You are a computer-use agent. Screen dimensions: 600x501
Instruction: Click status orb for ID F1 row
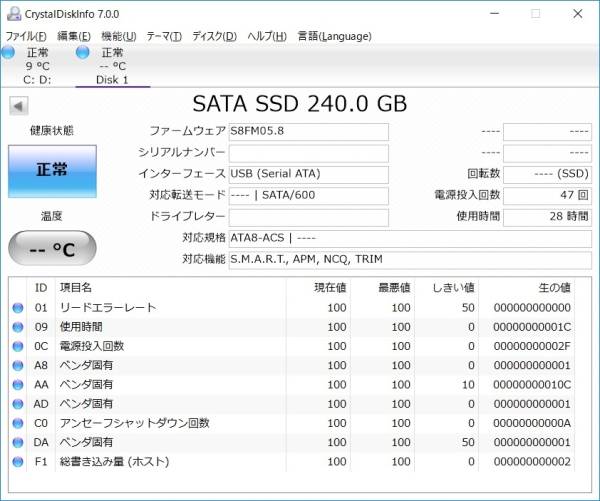18,462
